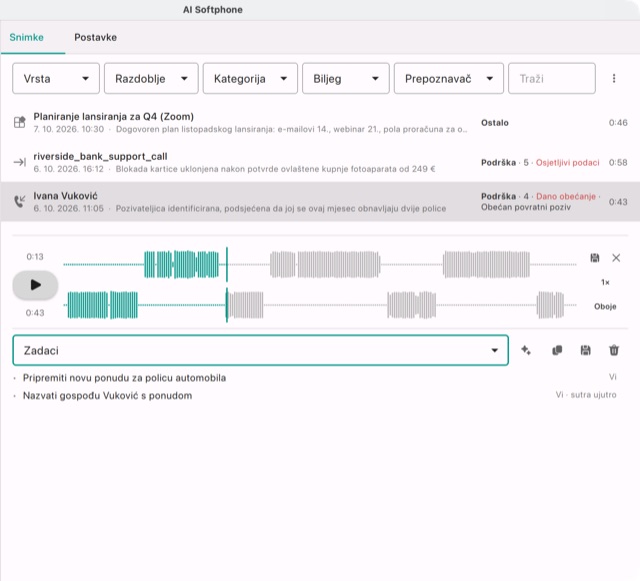Open the three-dot more options menu

614,78
